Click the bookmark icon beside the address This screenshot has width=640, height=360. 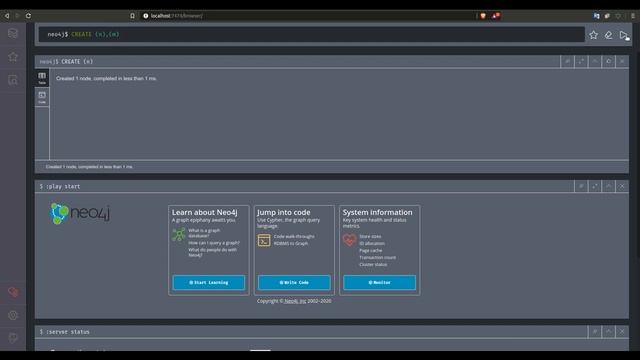click(x=132, y=16)
